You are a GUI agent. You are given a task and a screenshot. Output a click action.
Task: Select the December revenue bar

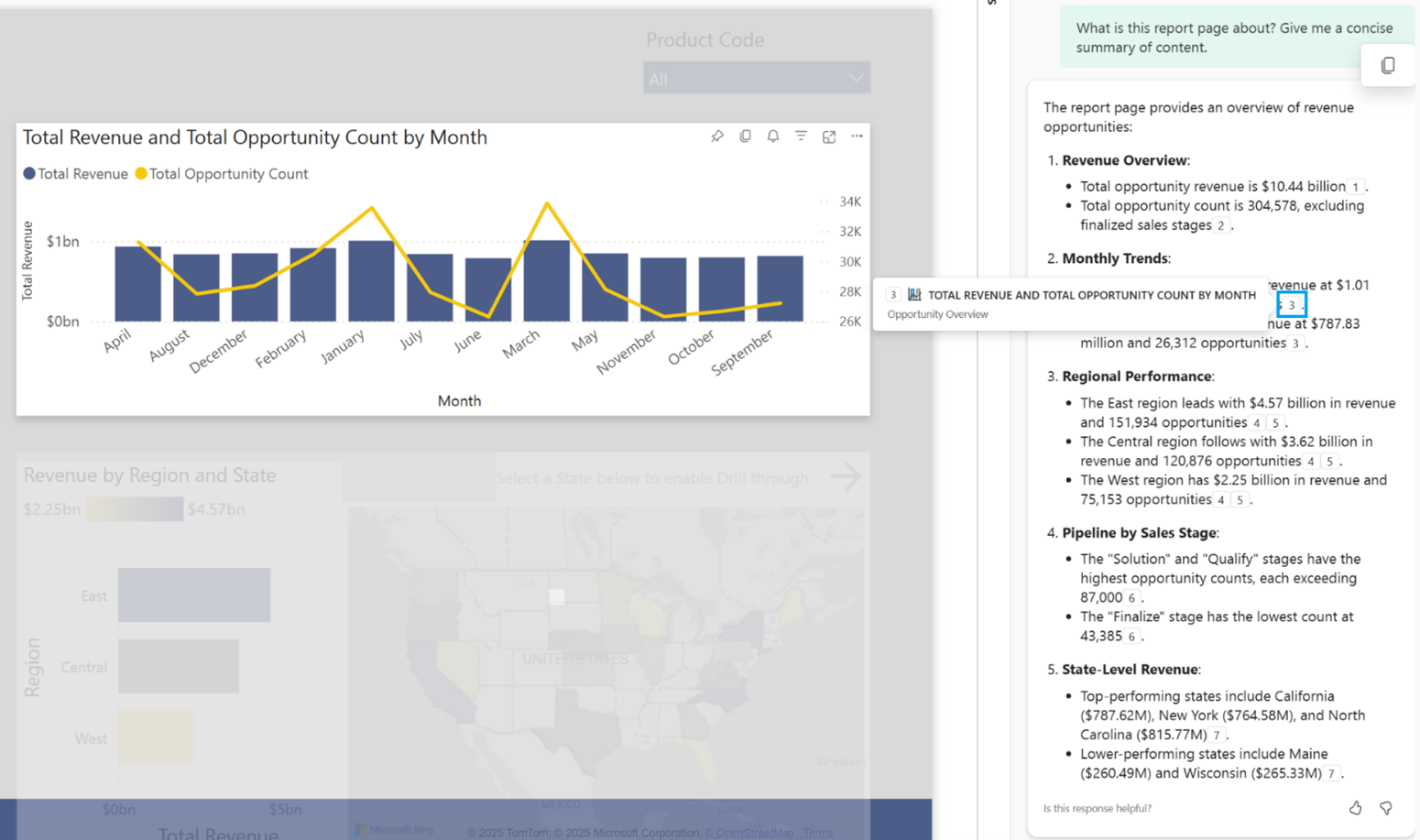[x=255, y=288]
